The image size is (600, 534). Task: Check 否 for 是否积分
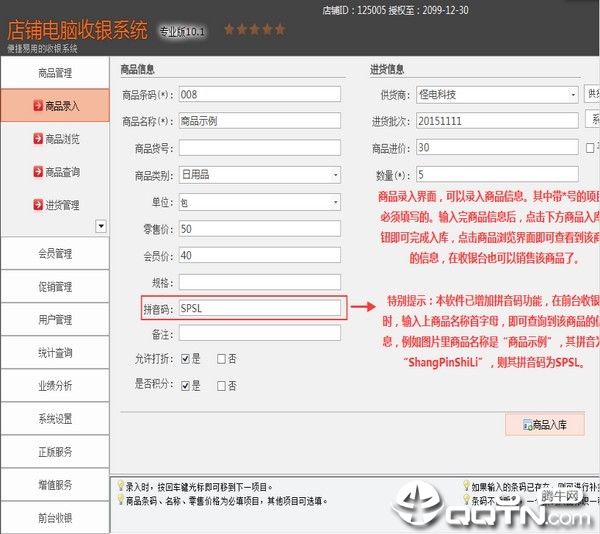pos(221,386)
